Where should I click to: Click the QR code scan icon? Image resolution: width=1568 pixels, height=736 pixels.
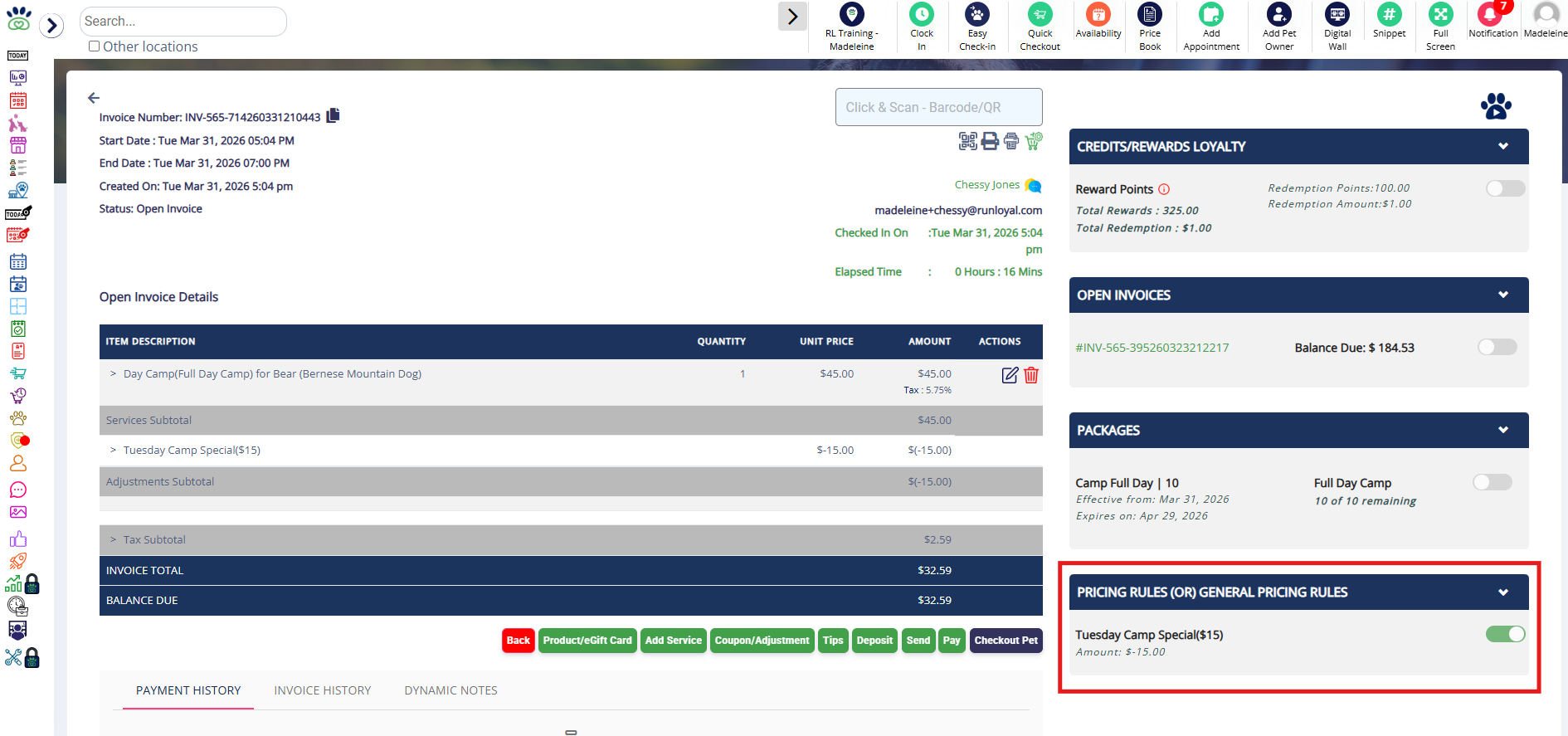(967, 141)
